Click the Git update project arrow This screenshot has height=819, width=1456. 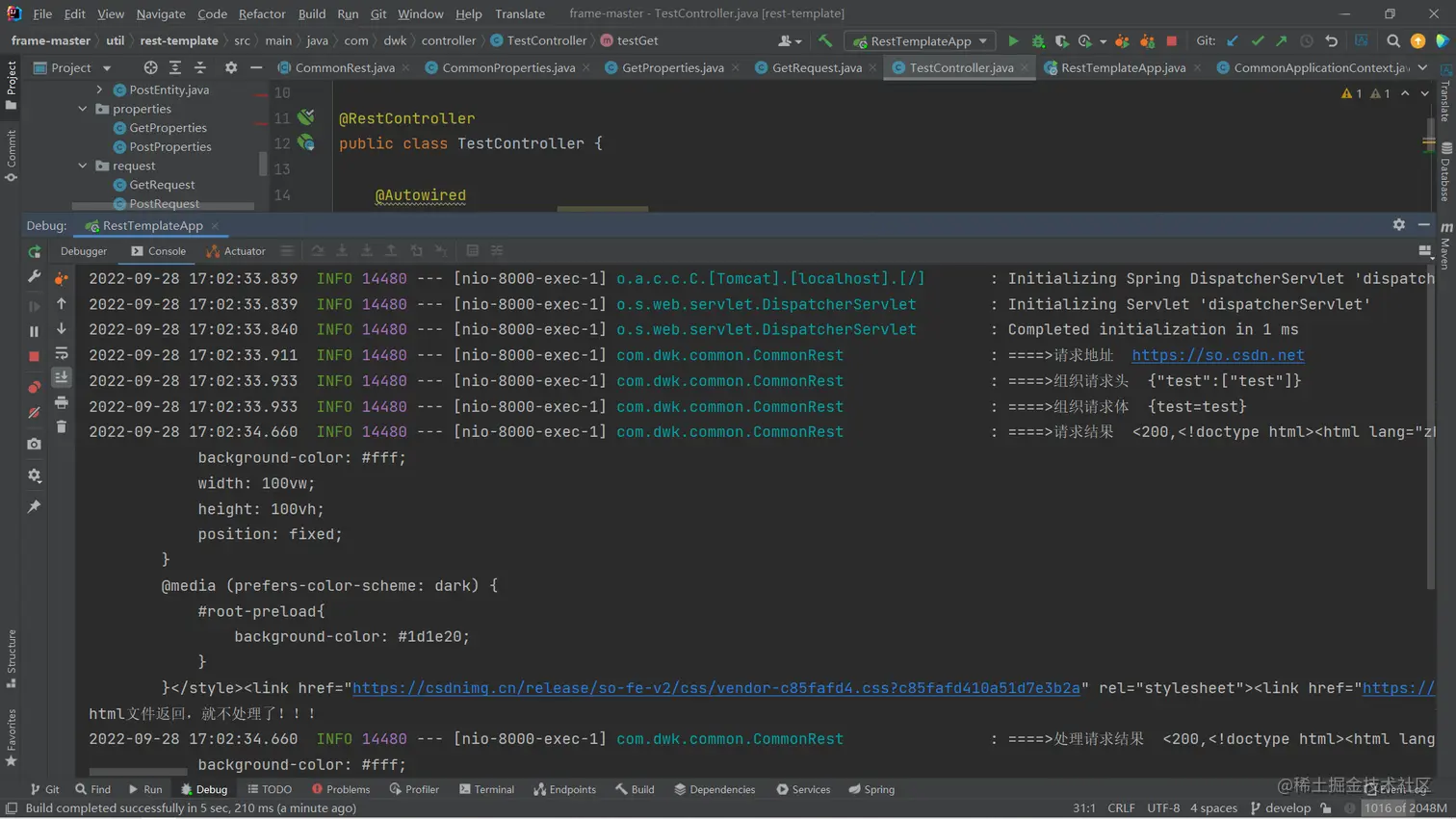1233,41
